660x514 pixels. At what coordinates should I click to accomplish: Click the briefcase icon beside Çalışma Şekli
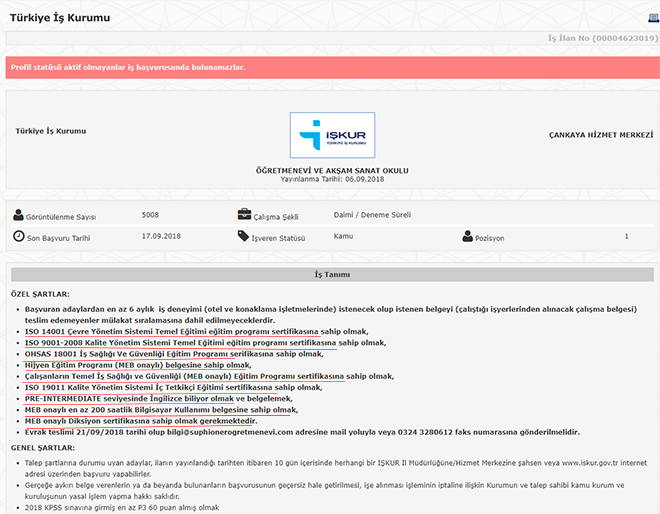click(244, 214)
